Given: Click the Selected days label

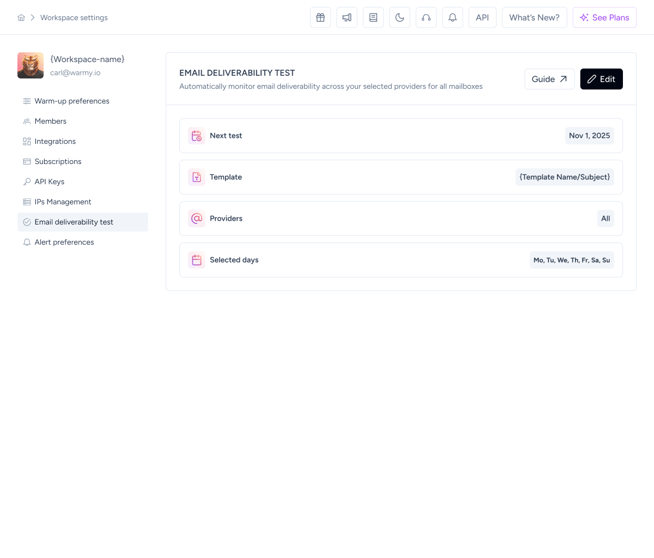Looking at the screenshot, I should [x=234, y=260].
